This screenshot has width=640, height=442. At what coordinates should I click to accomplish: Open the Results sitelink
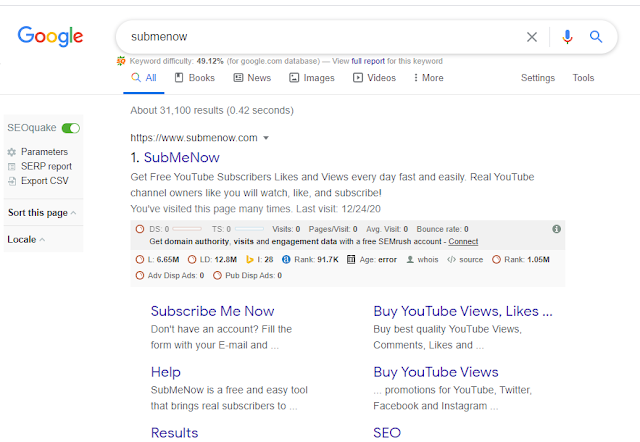[174, 433]
